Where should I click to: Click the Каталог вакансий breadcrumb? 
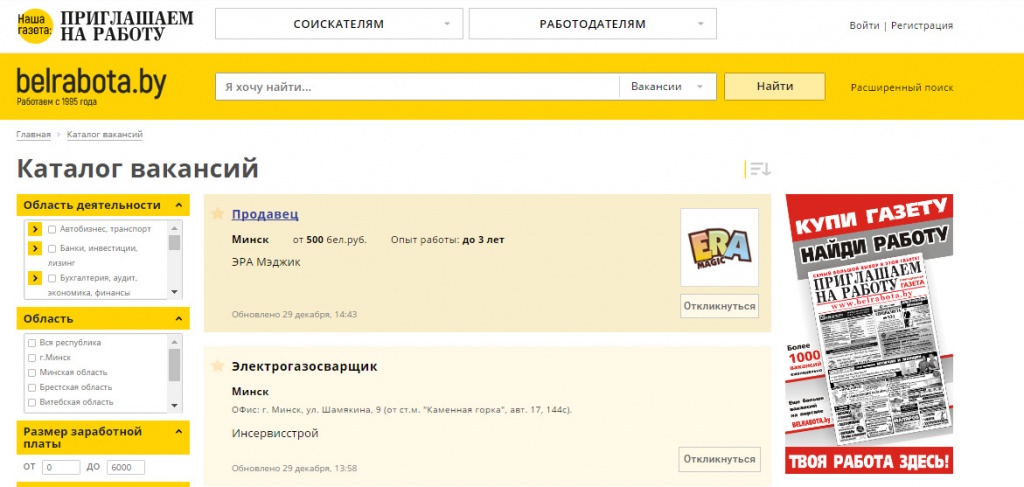click(104, 134)
